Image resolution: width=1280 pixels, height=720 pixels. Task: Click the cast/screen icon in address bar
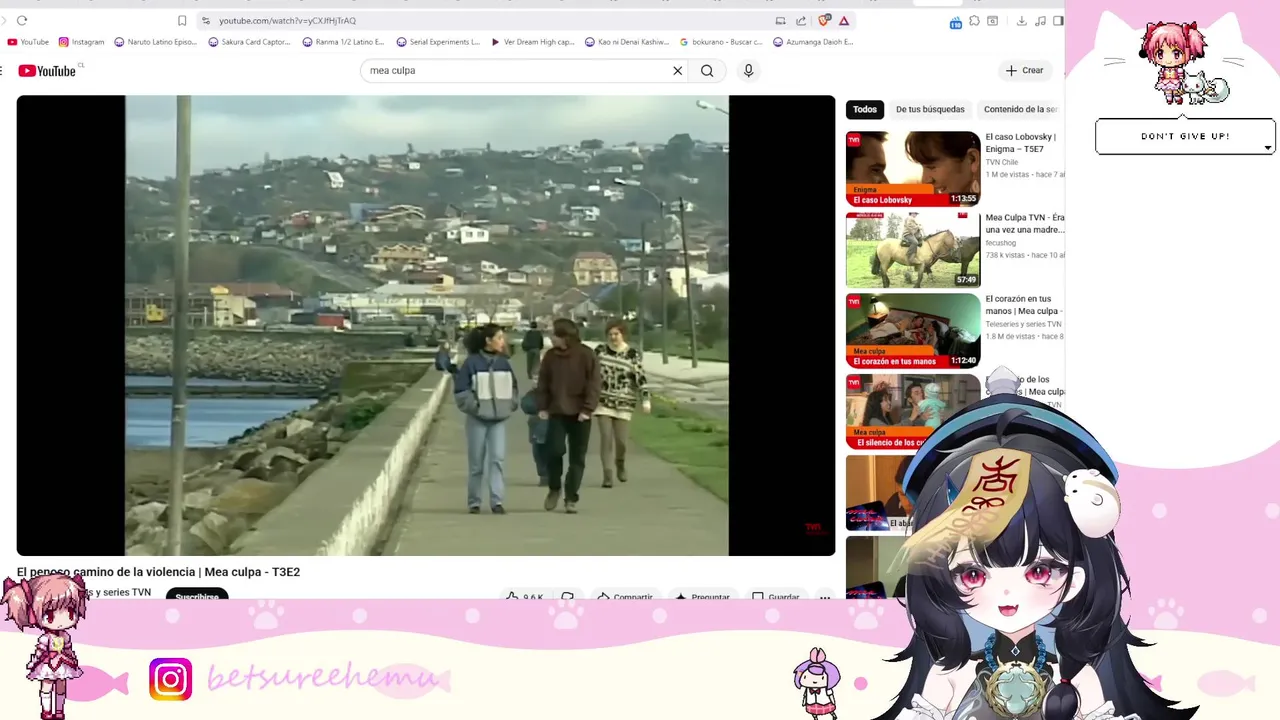(x=780, y=20)
